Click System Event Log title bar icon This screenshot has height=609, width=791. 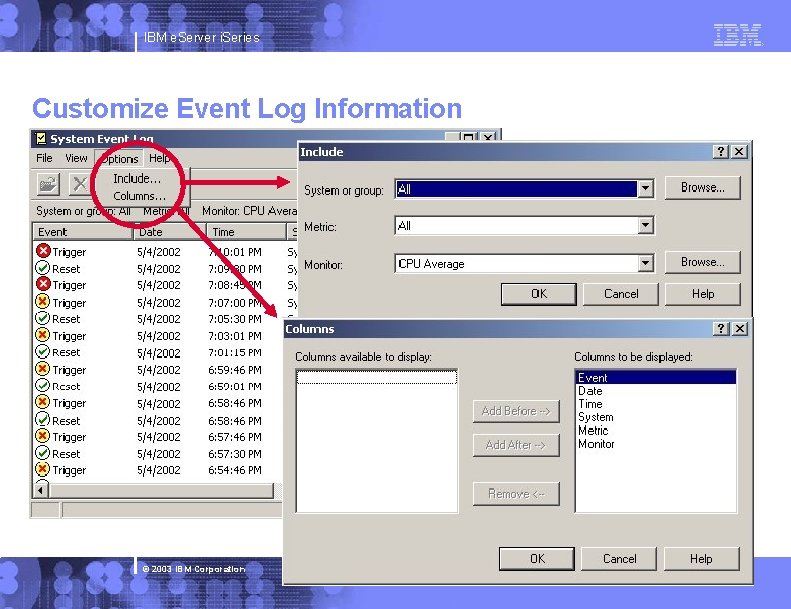[x=41, y=138]
